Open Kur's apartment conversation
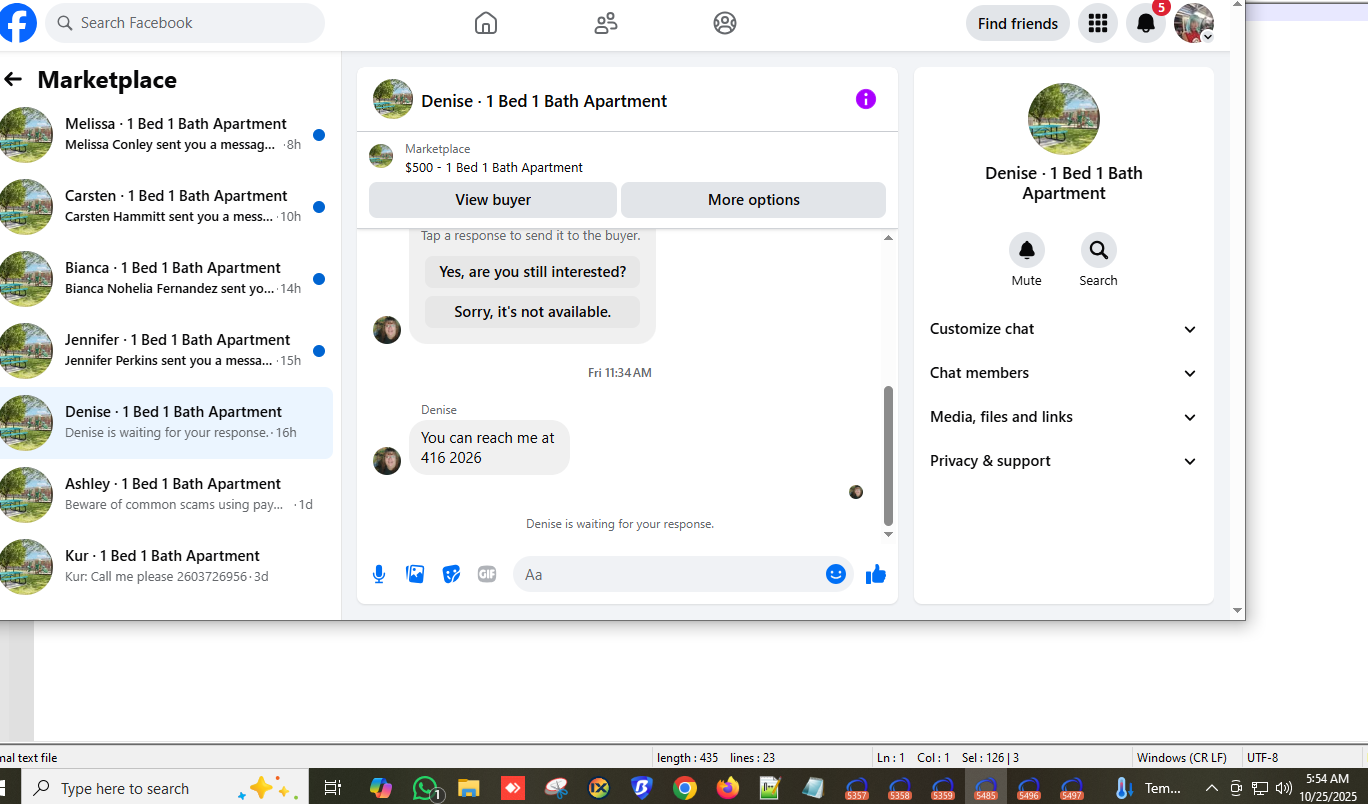 164,567
